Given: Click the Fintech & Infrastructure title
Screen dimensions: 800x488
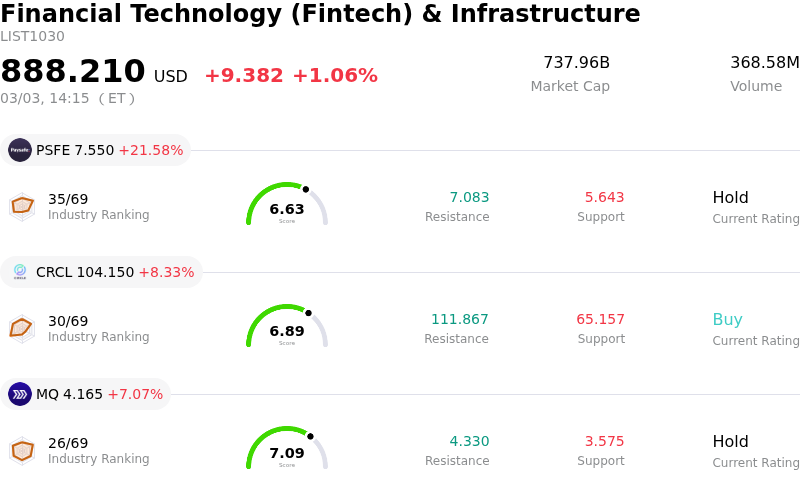Looking at the screenshot, I should click(x=320, y=14).
